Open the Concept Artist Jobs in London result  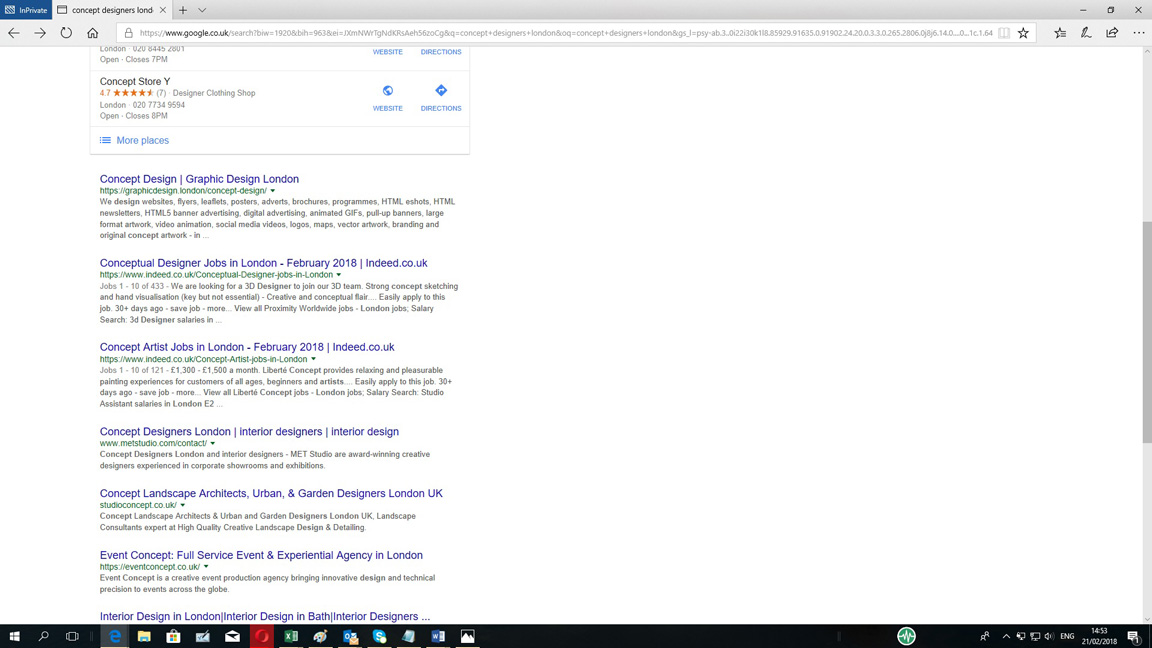tap(247, 347)
